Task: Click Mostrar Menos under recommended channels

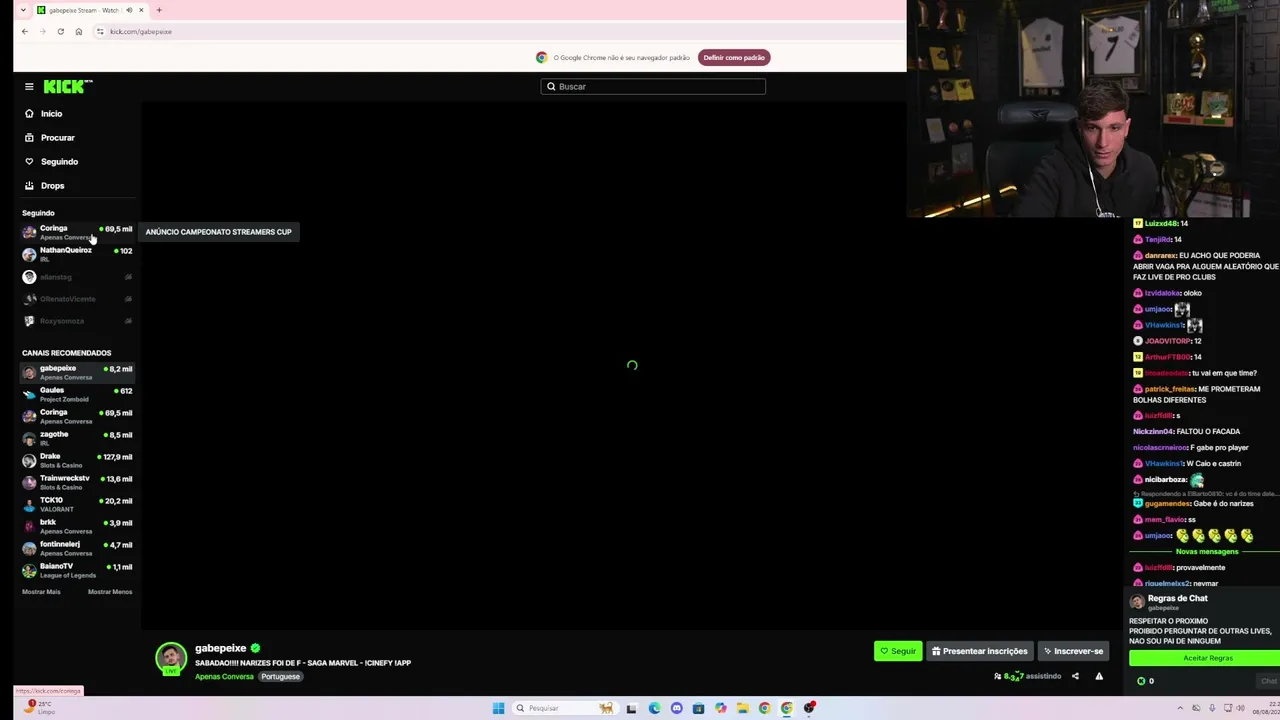Action: click(x=110, y=592)
